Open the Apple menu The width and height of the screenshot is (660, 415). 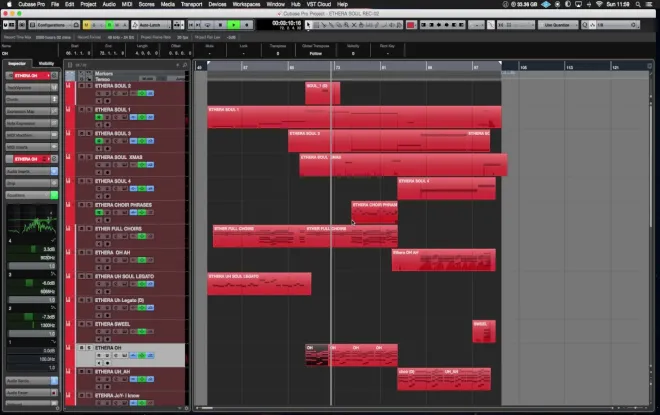(x=9, y=4)
